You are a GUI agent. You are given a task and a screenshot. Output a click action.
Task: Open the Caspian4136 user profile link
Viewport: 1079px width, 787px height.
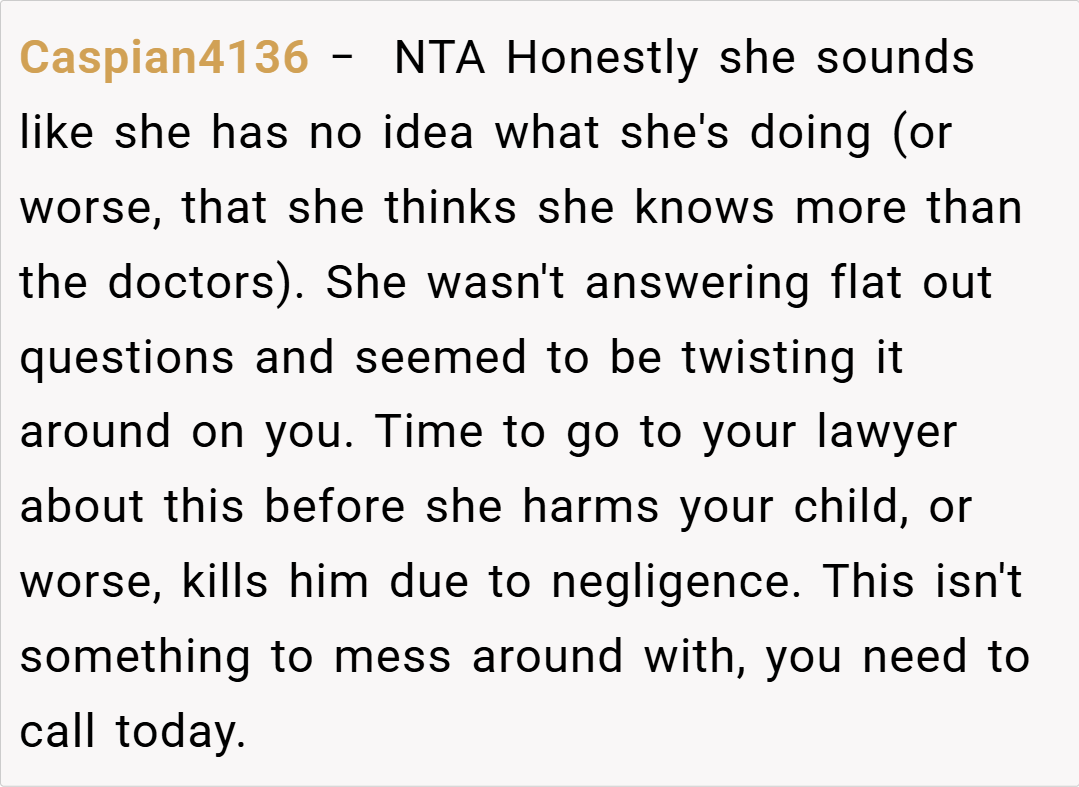pyautogui.click(x=164, y=58)
